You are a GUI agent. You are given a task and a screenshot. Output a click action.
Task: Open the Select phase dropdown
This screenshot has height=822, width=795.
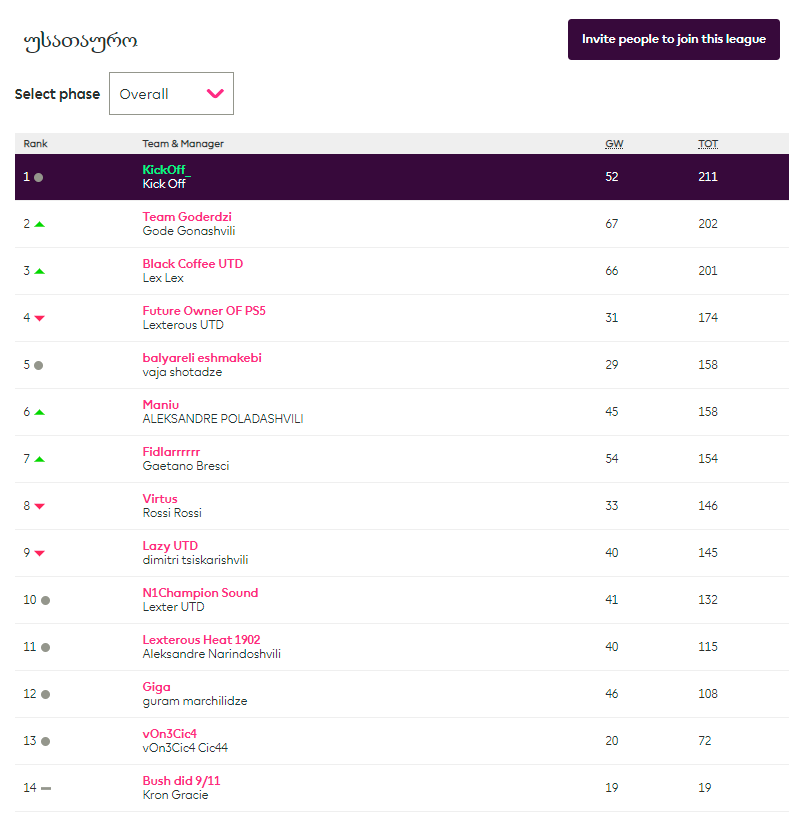click(171, 94)
